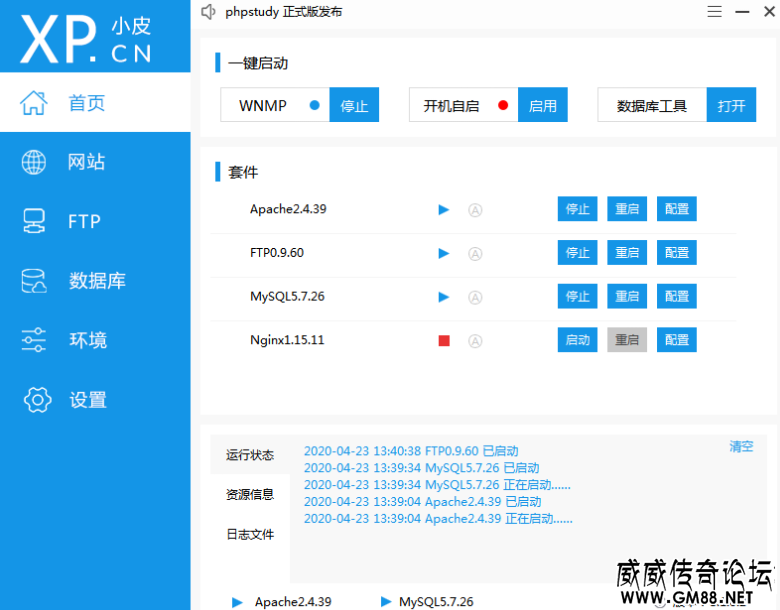Click the globe website icon
The width and height of the screenshot is (780, 610).
(34, 162)
